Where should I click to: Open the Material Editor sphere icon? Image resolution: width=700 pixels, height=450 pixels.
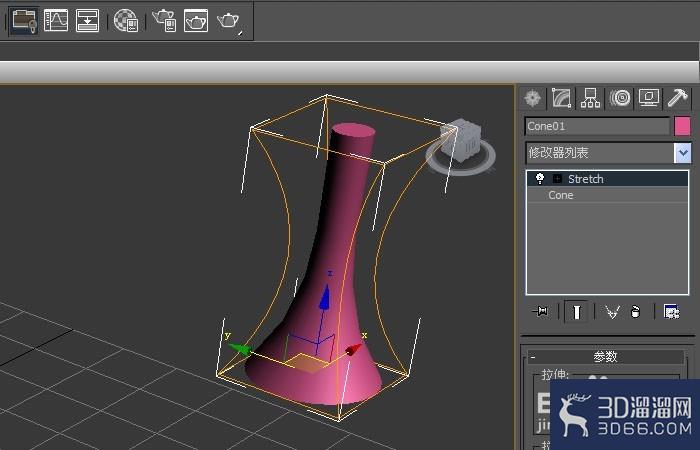coord(126,21)
